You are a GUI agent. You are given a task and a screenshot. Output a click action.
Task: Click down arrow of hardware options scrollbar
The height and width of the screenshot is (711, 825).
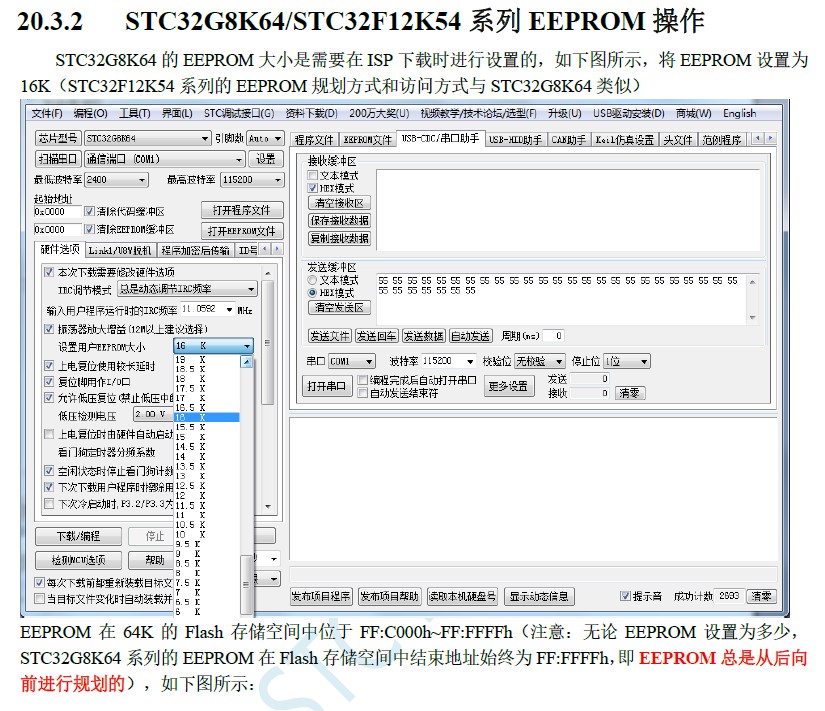(268, 506)
